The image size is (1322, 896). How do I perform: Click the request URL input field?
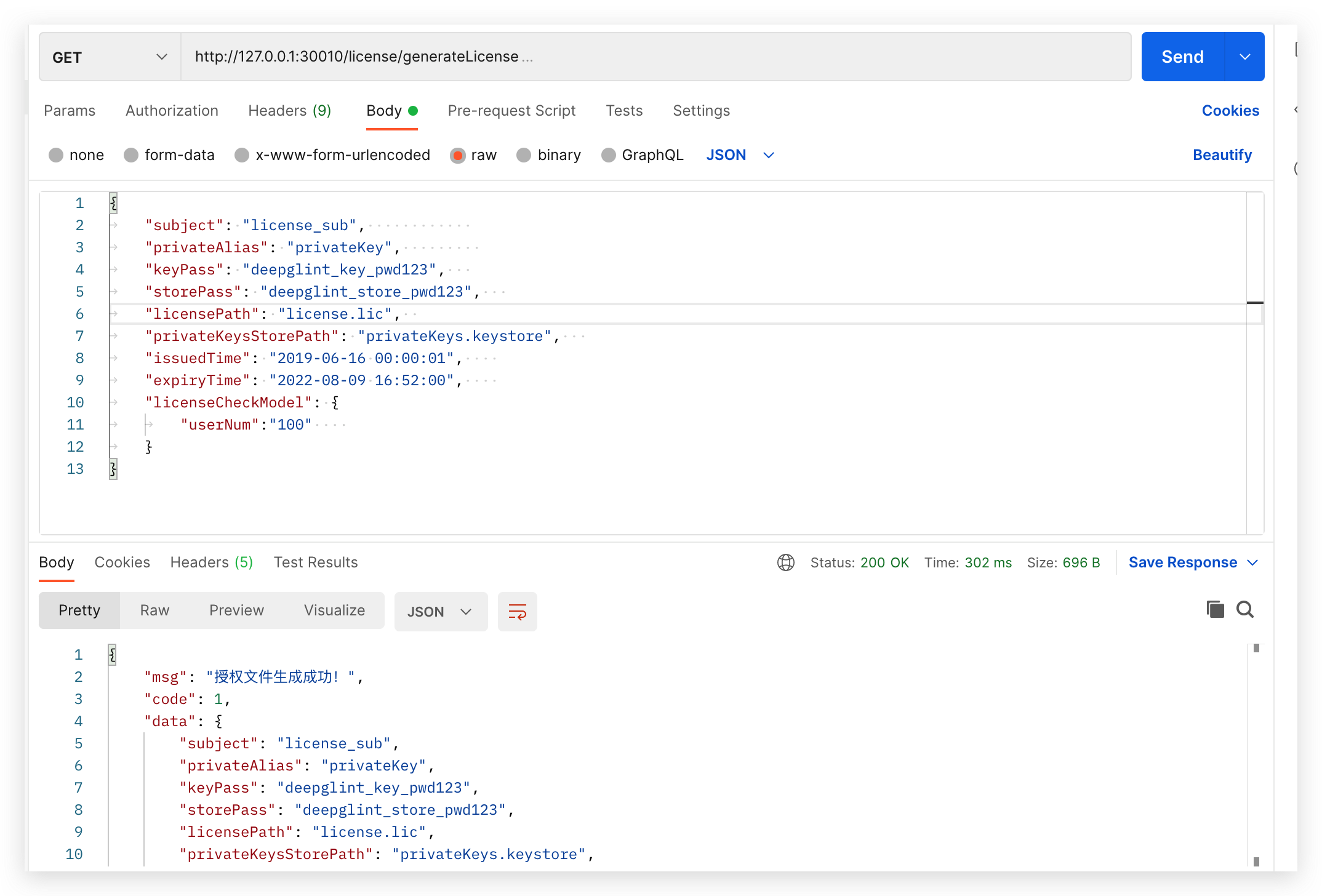coord(656,57)
